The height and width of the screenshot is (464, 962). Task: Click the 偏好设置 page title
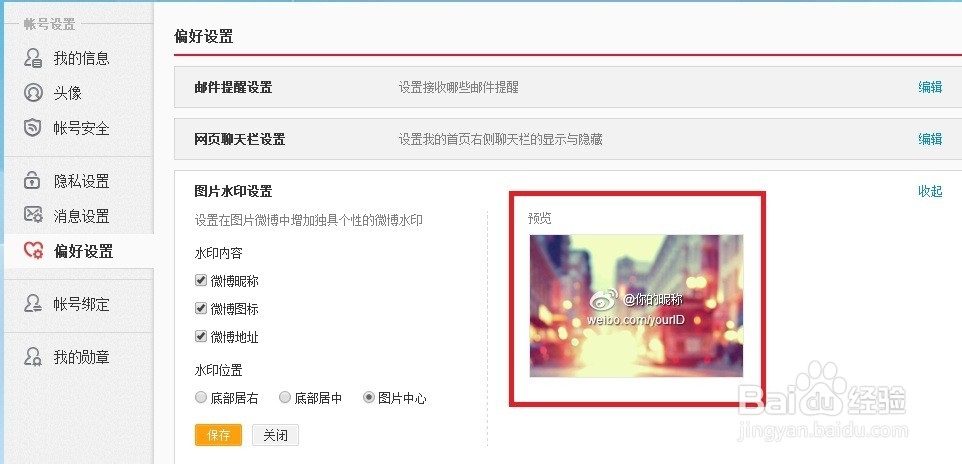(204, 36)
